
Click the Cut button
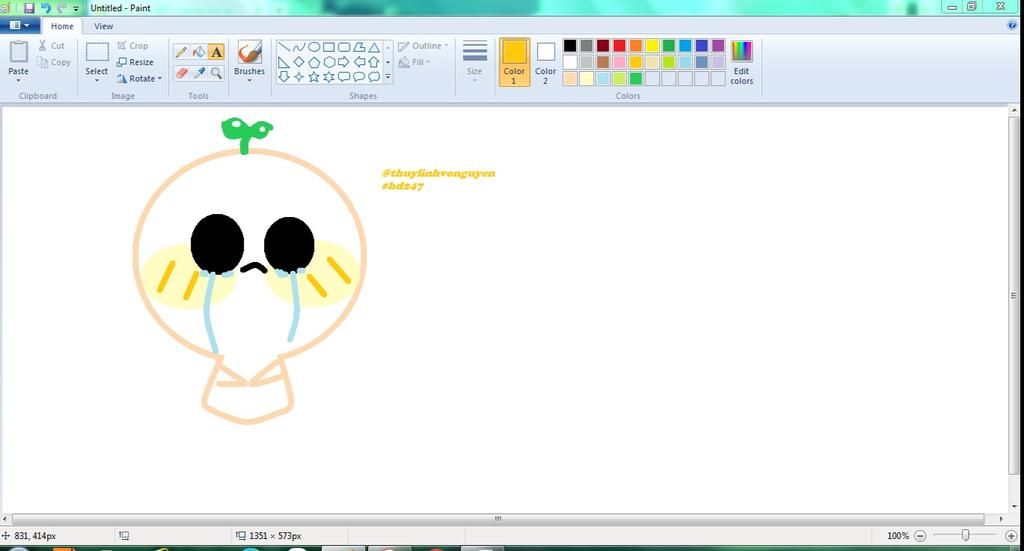[x=52, y=46]
